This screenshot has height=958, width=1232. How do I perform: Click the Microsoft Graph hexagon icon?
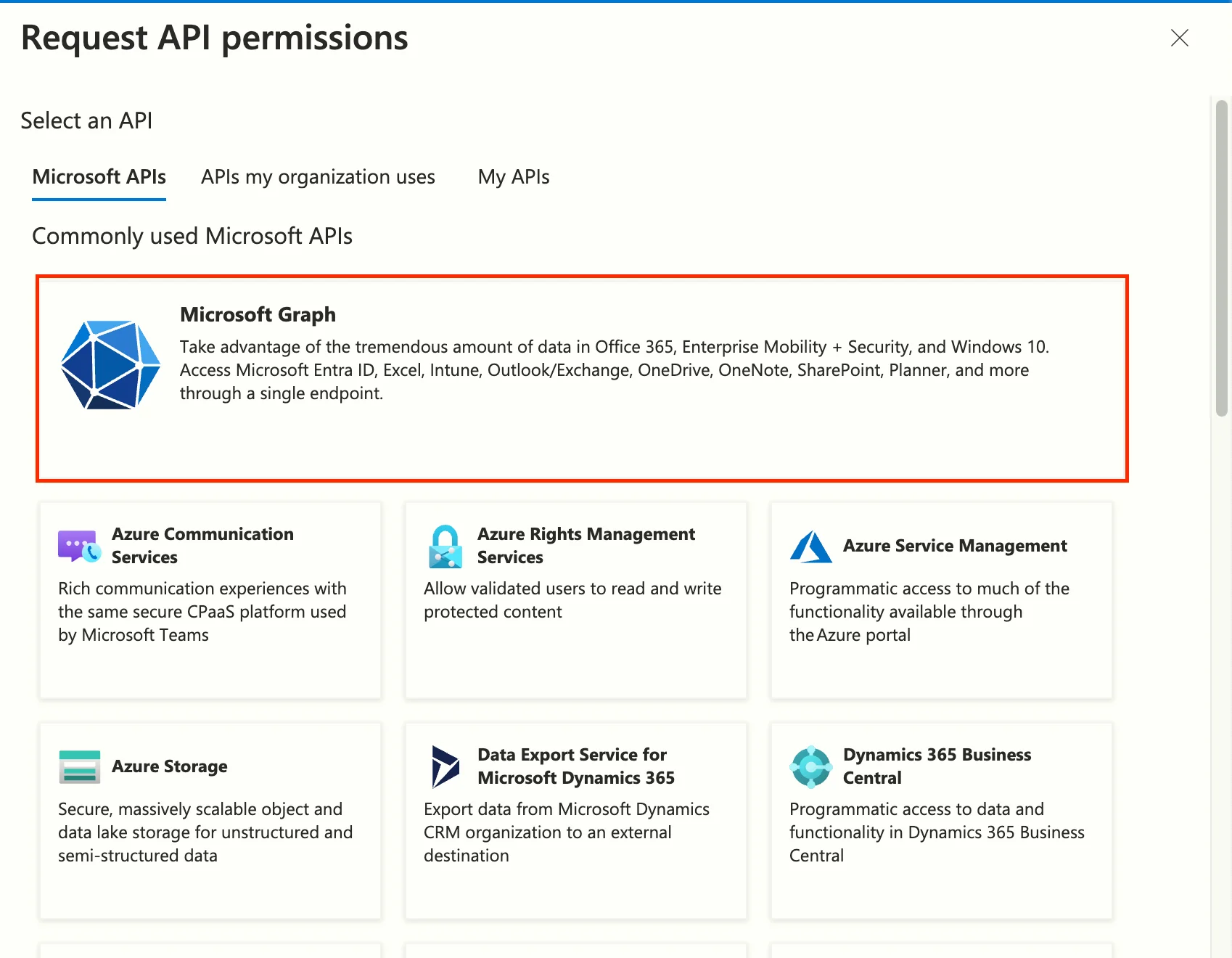click(110, 365)
